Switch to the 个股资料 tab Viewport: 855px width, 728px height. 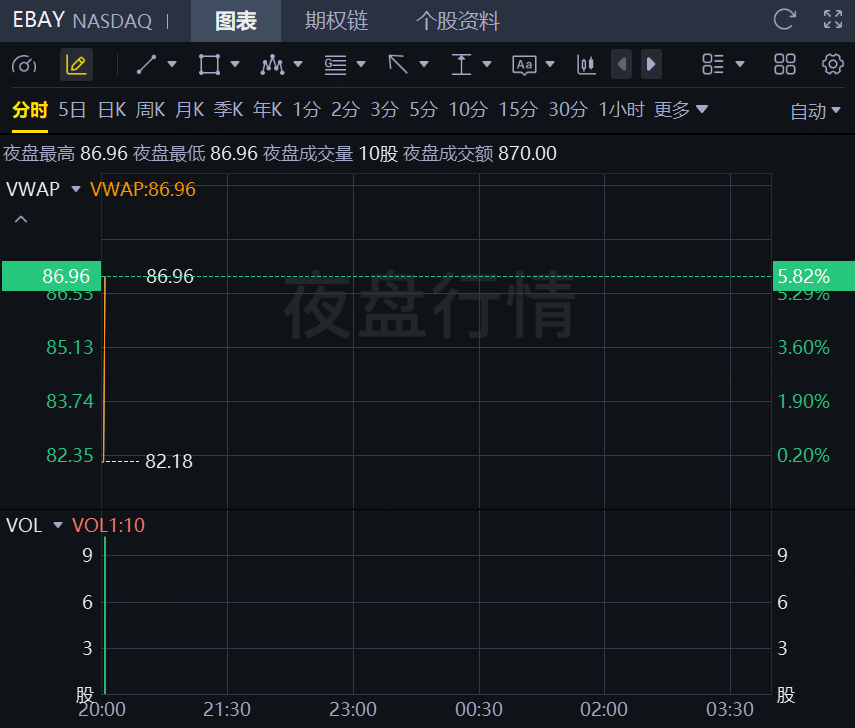pos(457,21)
